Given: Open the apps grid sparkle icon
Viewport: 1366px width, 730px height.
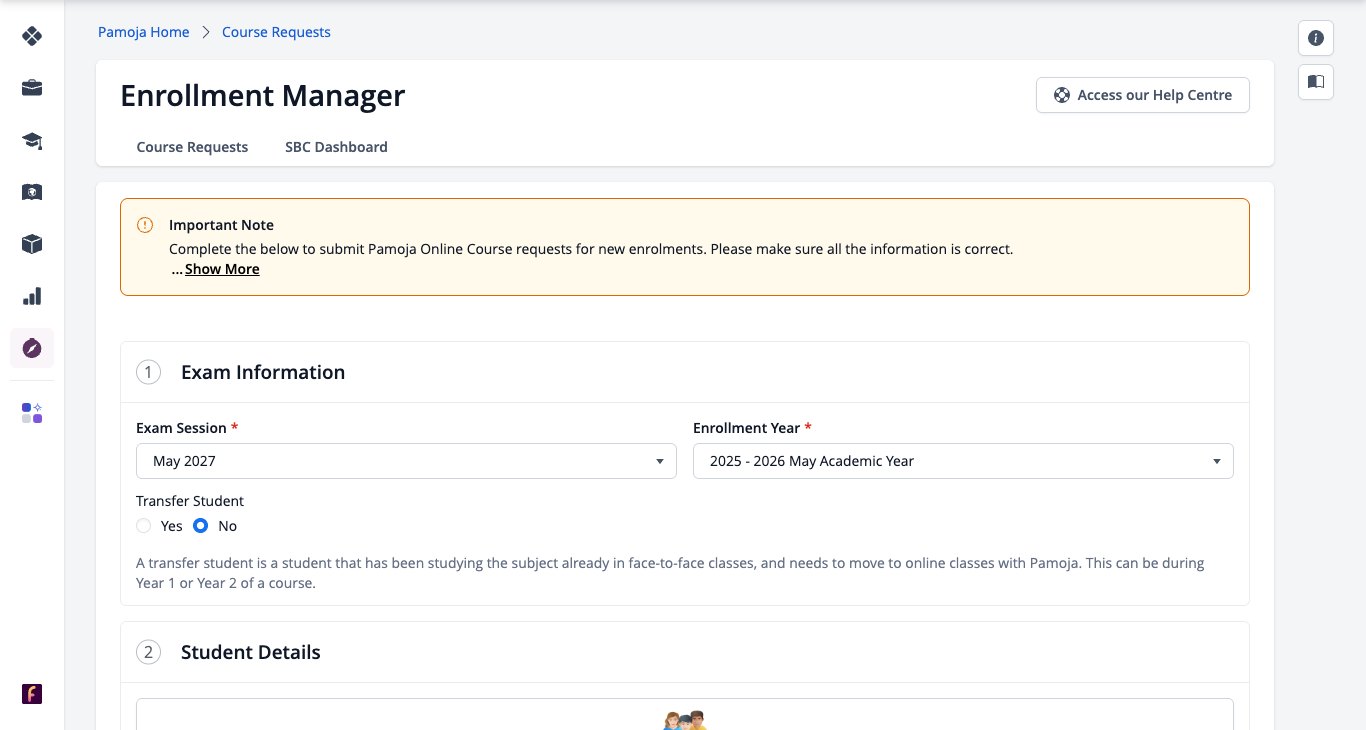Looking at the screenshot, I should tap(32, 413).
